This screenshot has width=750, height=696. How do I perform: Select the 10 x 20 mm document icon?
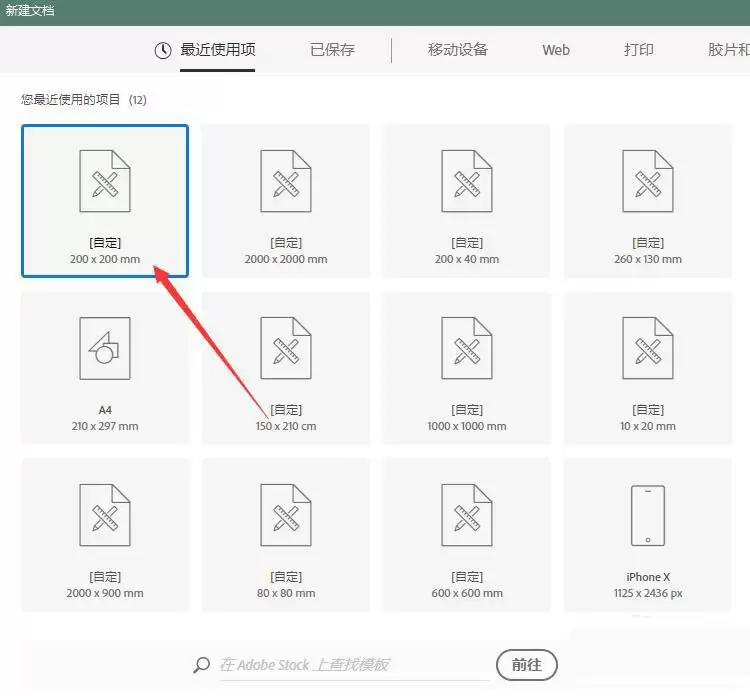click(648, 348)
